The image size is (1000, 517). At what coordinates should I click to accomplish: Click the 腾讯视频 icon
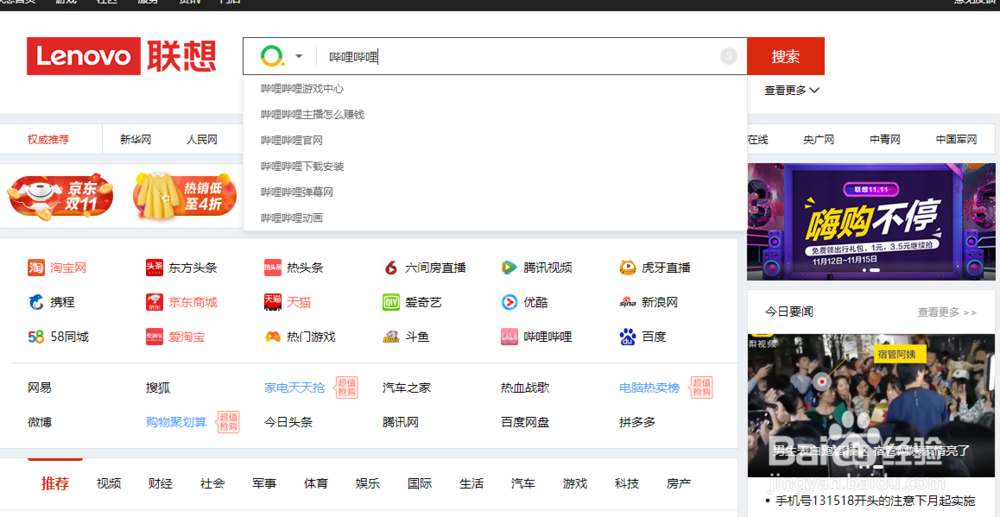(509, 268)
